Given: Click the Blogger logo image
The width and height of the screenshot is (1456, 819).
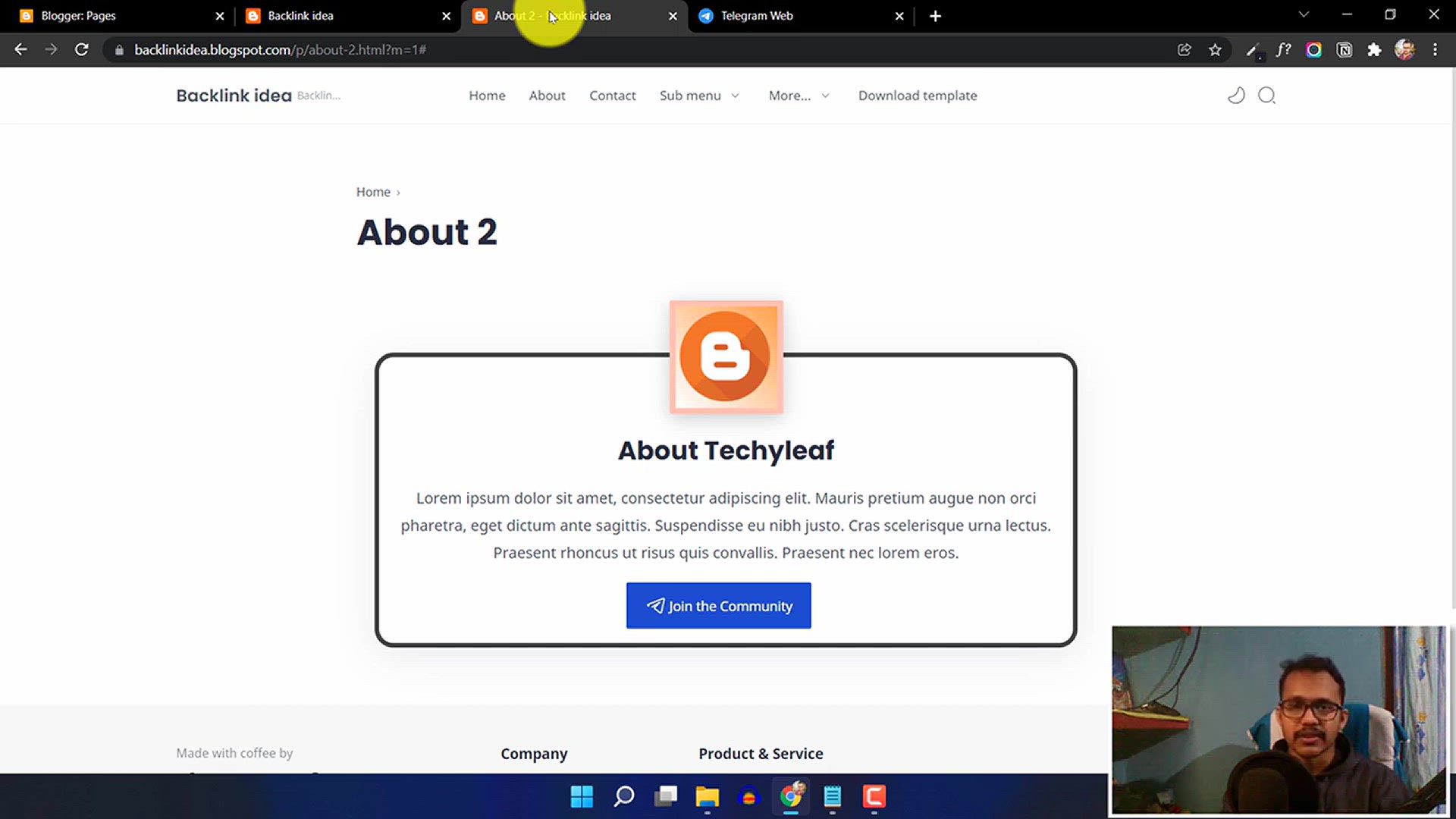Looking at the screenshot, I should pyautogui.click(x=726, y=356).
